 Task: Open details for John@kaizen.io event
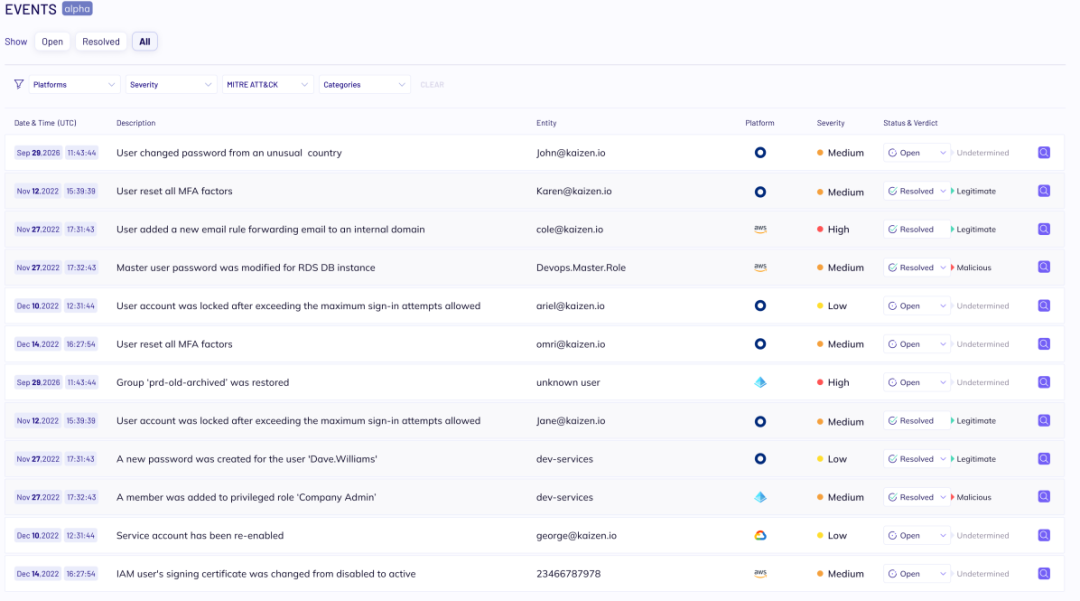pyautogui.click(x=1044, y=153)
